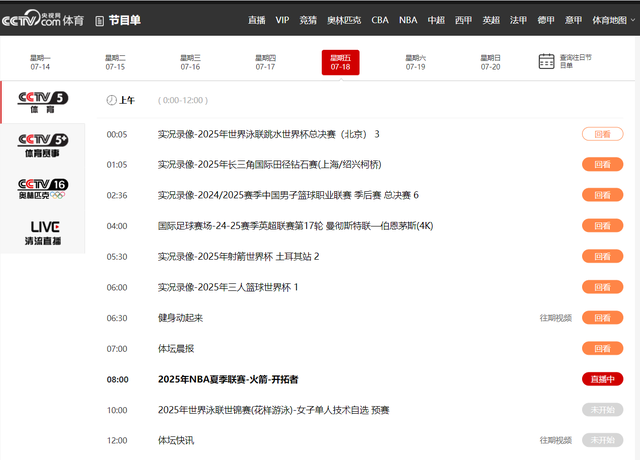
Task: Click the clock icon beside 上午
Action: pos(111,100)
